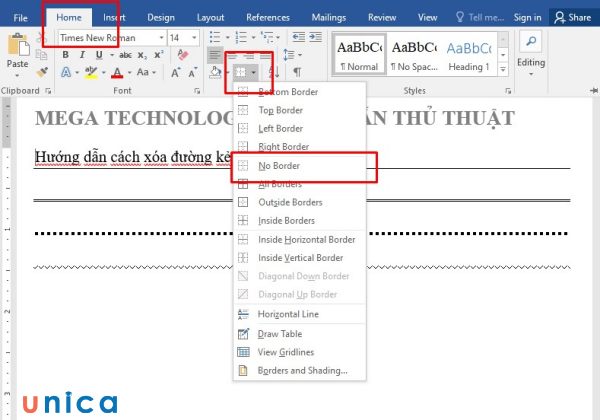Click the Cut scissors icon
Viewport: 600px width, 420px height.
41,38
